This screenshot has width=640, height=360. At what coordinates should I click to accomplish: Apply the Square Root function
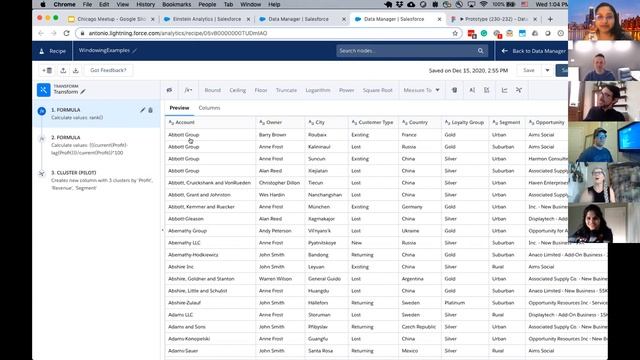[x=378, y=90]
